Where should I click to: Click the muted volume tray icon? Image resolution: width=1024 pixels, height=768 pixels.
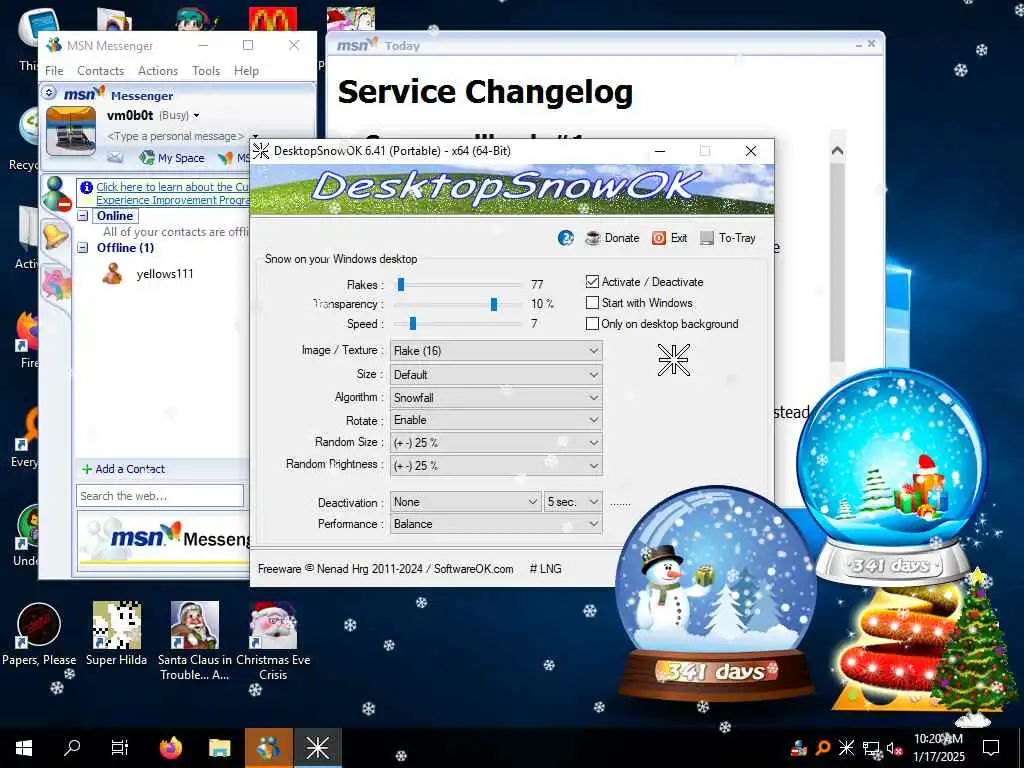click(x=894, y=748)
